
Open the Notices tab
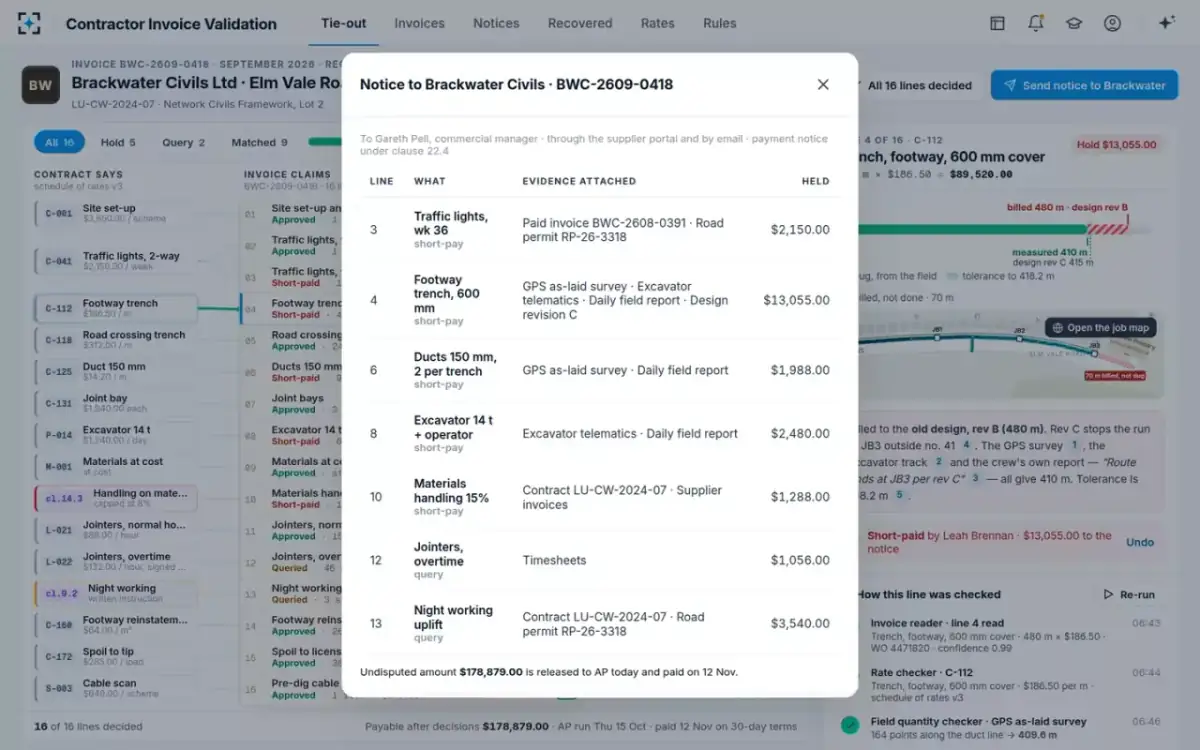point(496,23)
